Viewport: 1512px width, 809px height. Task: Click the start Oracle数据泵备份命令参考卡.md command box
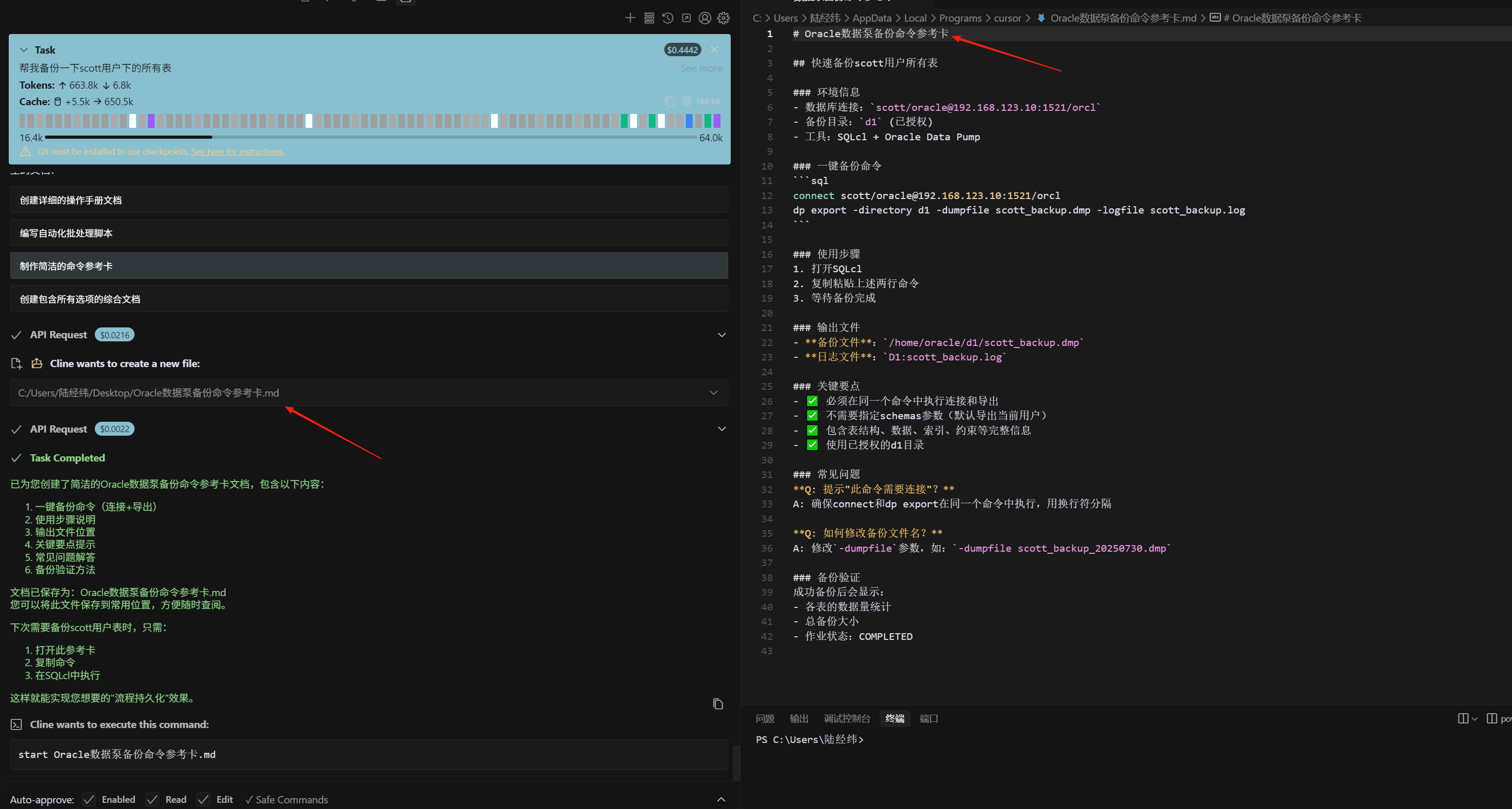[369, 754]
